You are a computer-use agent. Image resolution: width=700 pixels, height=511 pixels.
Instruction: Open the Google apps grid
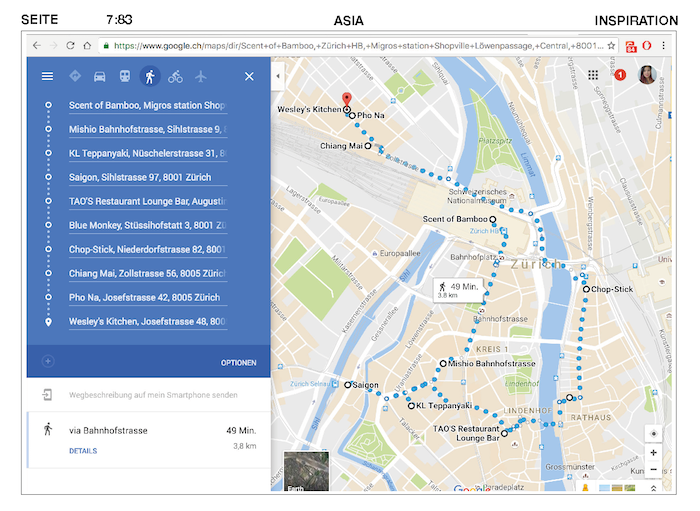coord(593,75)
